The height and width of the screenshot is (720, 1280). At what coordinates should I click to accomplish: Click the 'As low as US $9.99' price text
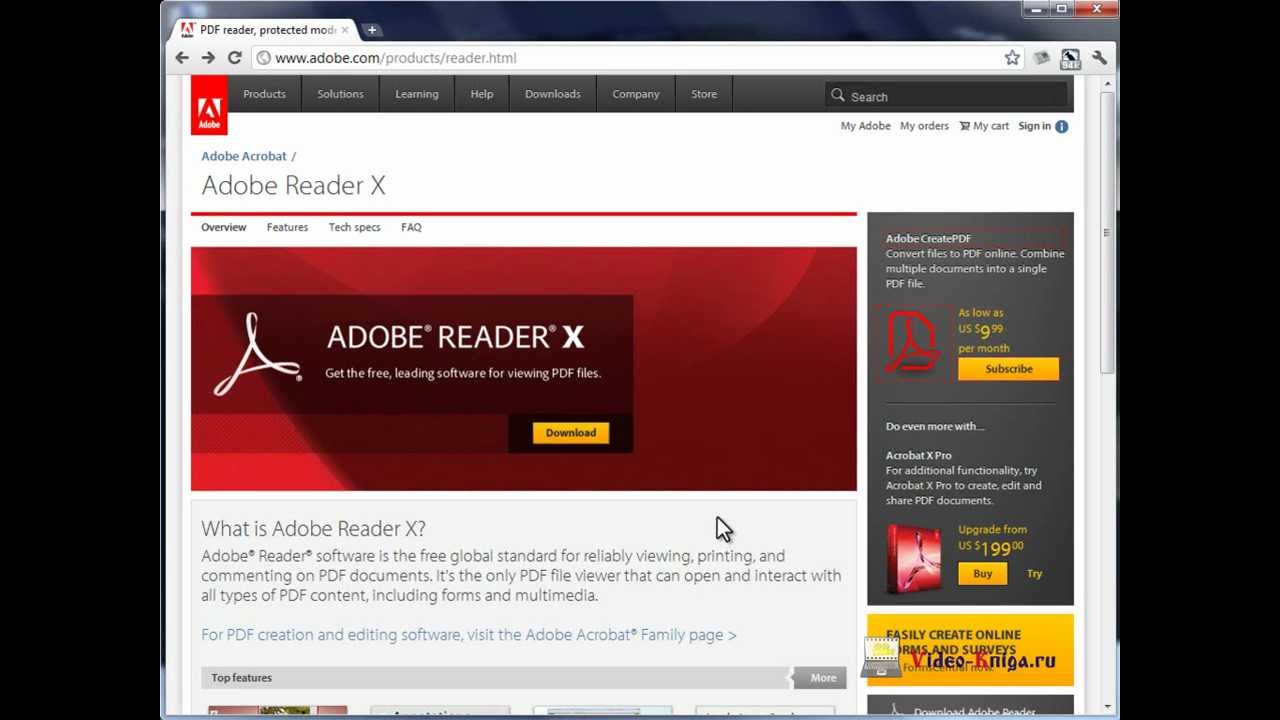(983, 330)
